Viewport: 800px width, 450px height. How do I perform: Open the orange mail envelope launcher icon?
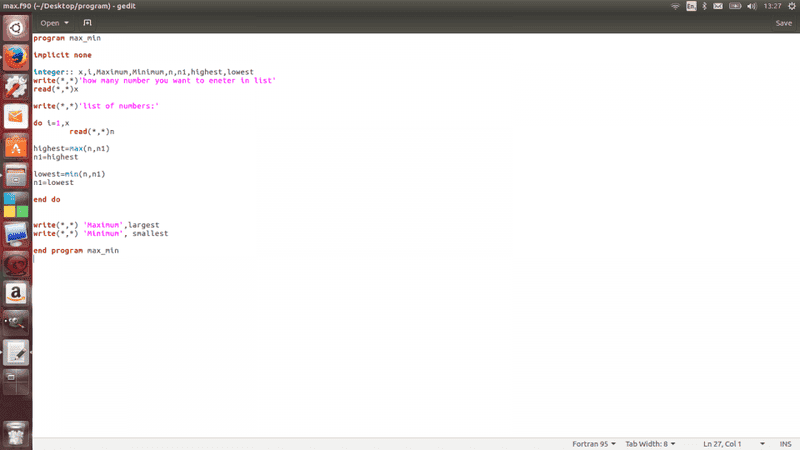(16, 117)
